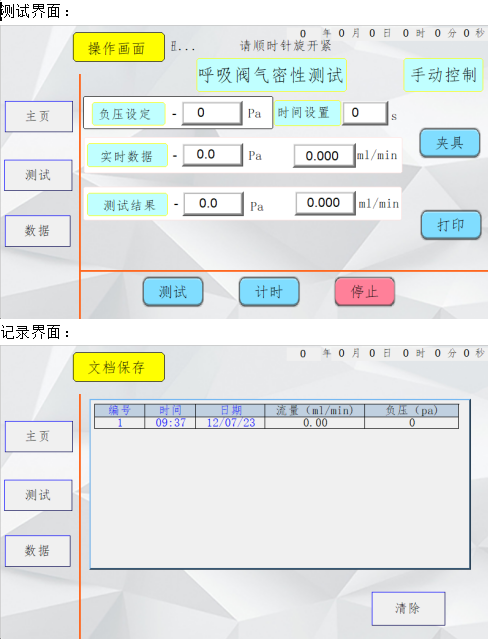Viewport: 488px width, 639px height.
Task: Click the 打印 print button
Action: [x=451, y=225]
